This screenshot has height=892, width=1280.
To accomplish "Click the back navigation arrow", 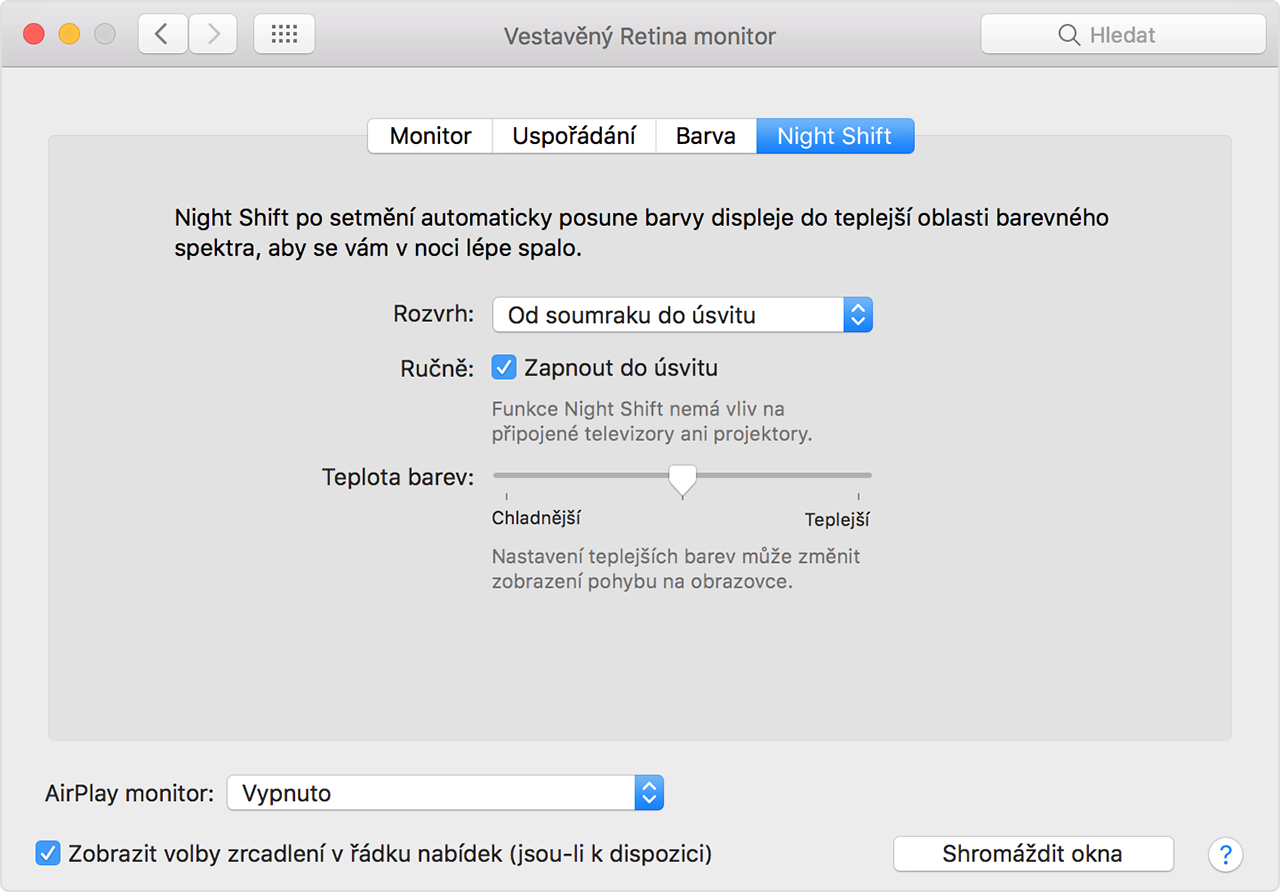I will (162, 35).
